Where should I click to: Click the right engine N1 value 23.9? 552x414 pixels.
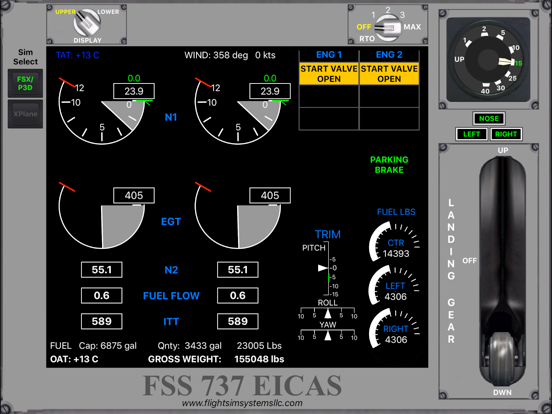(270, 91)
